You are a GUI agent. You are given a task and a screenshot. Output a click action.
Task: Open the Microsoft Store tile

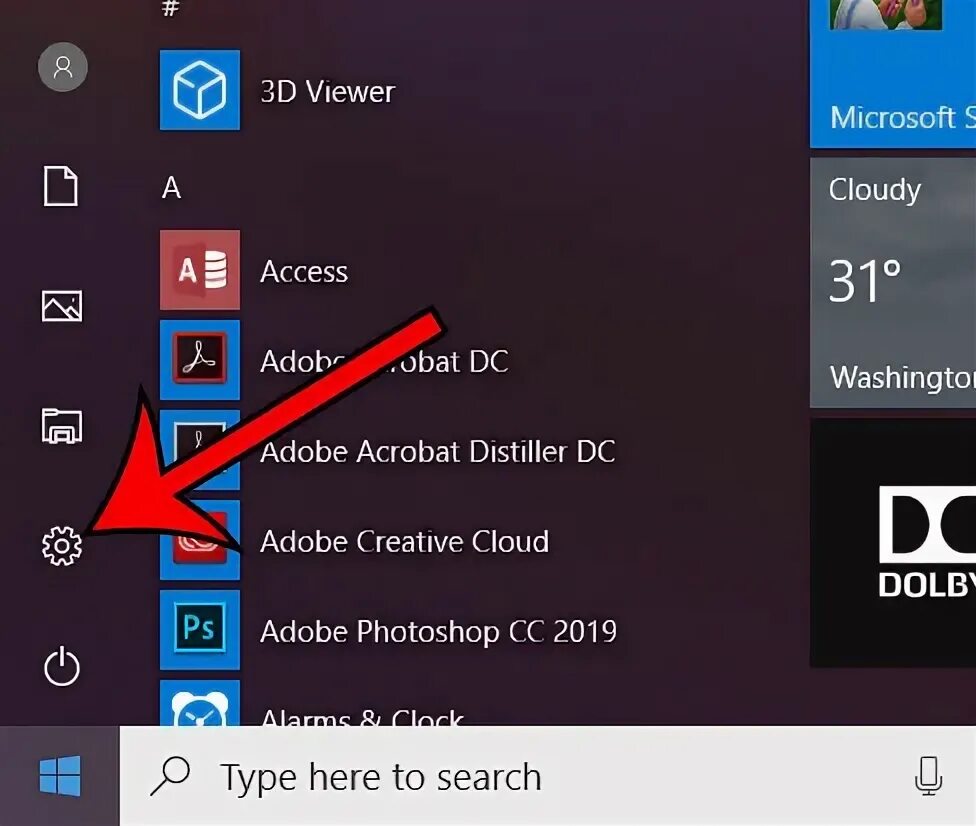[x=893, y=73]
